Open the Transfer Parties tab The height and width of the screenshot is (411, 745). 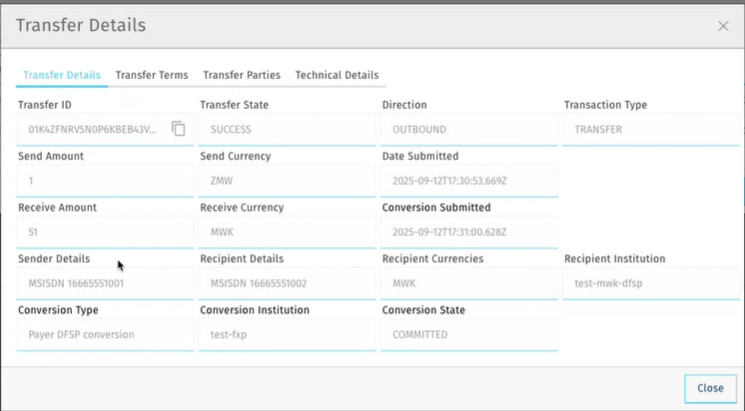click(x=241, y=75)
